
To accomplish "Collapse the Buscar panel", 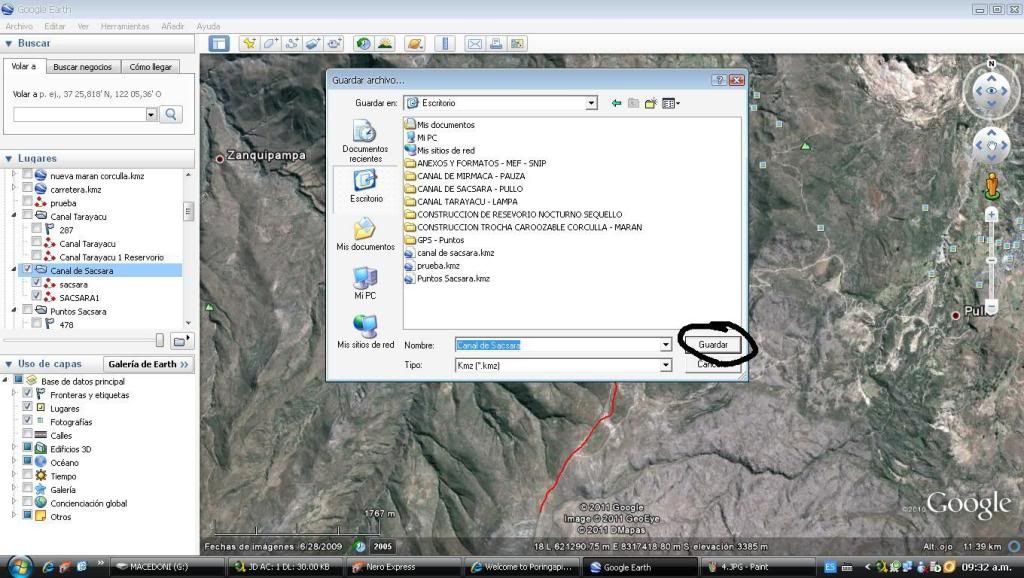I will (8, 44).
